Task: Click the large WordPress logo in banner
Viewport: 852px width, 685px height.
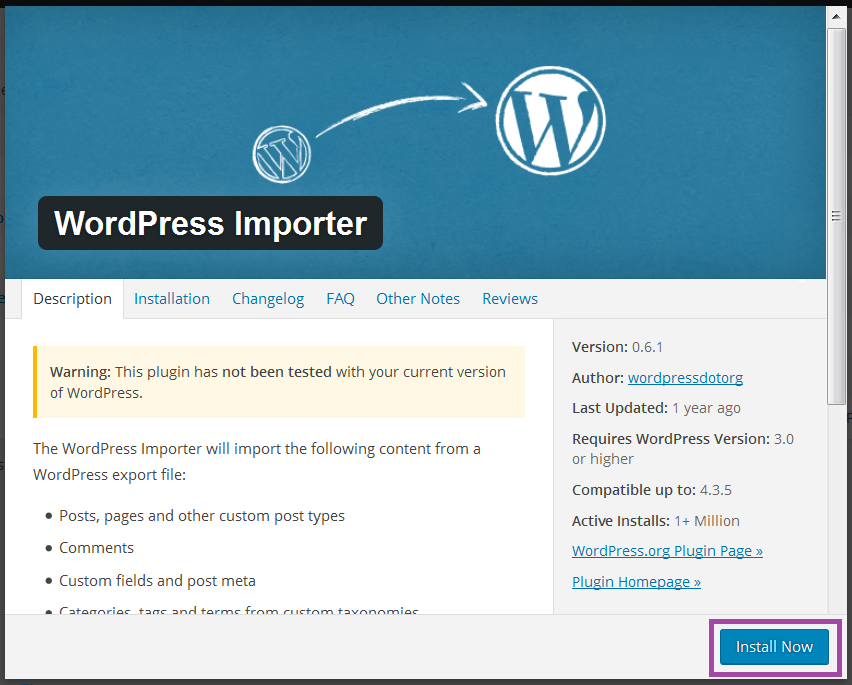Action: point(550,121)
